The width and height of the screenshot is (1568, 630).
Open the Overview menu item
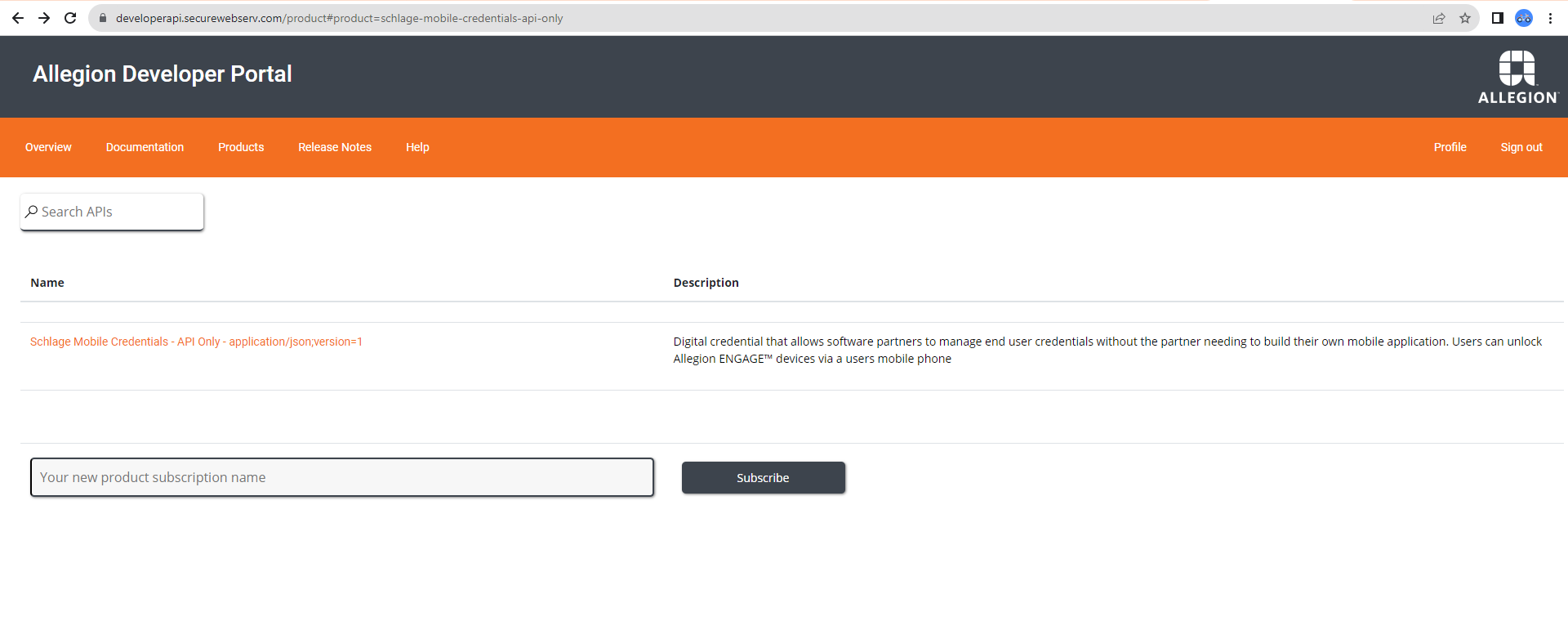pyautogui.click(x=48, y=147)
